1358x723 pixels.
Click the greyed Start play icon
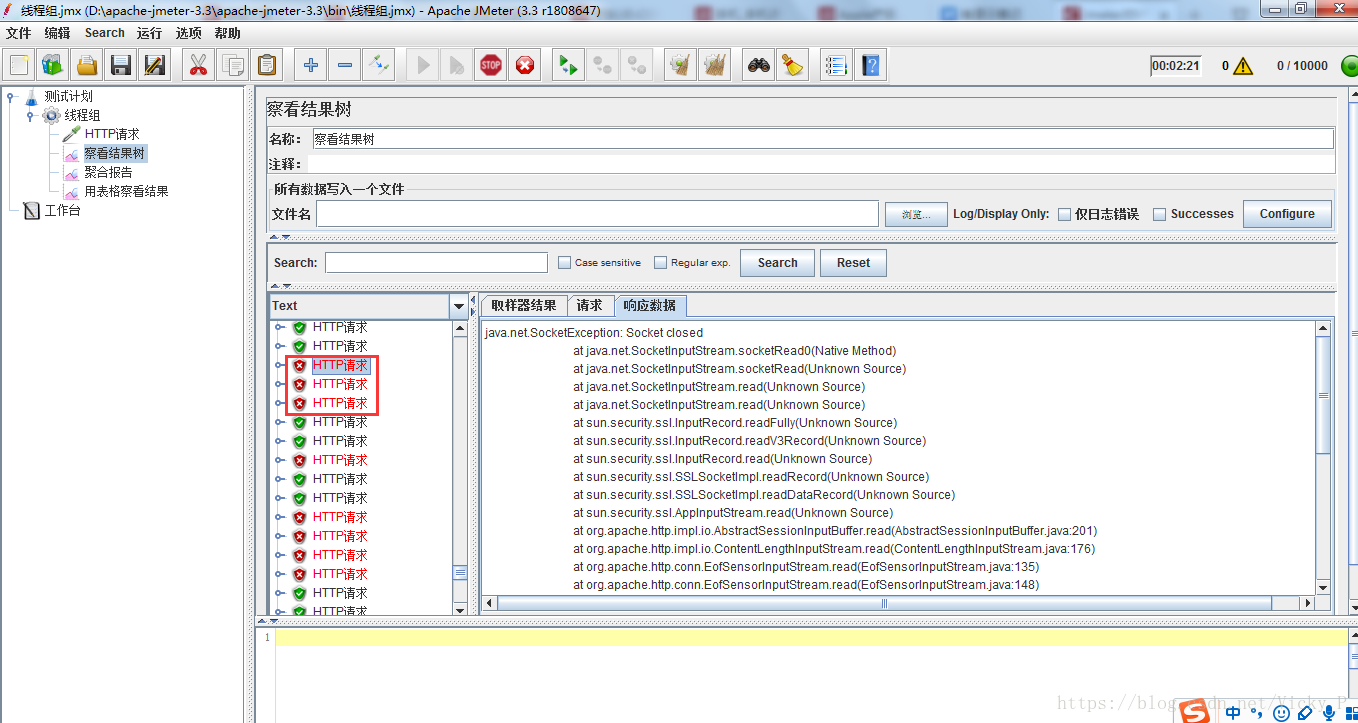[x=423, y=66]
